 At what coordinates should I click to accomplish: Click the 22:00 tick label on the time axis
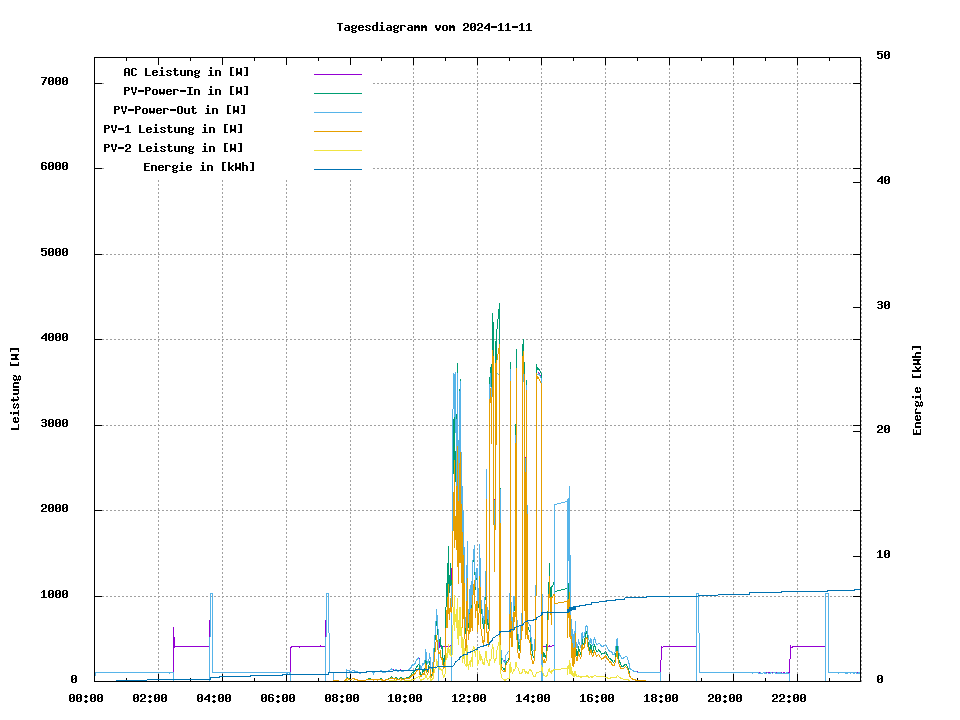789,698
